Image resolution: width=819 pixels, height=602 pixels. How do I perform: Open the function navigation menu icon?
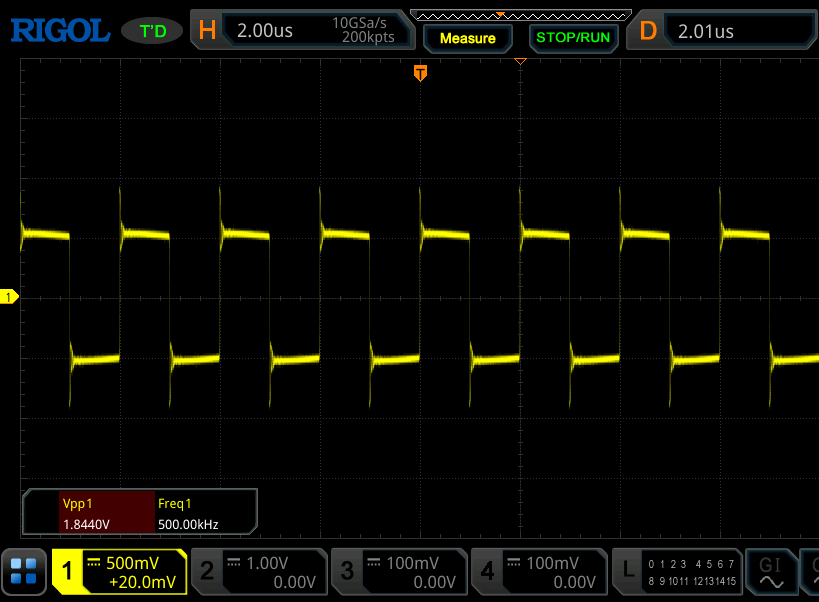pyautogui.click(x=24, y=572)
